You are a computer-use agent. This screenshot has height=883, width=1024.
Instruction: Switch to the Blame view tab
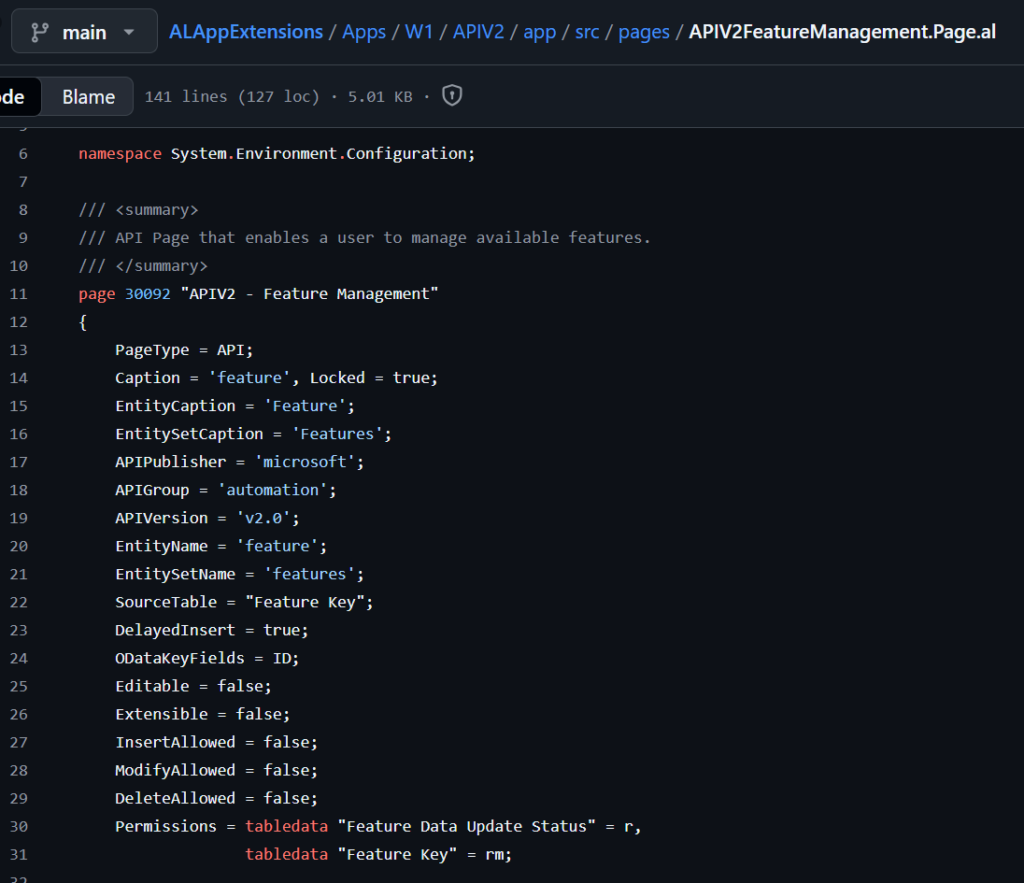[88, 97]
